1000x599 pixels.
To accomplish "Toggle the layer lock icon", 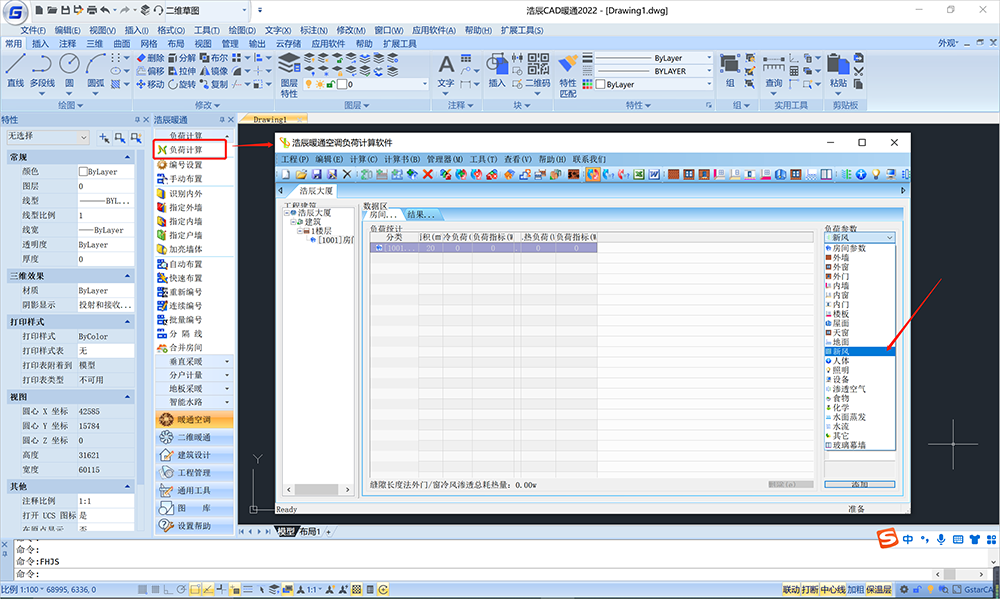I will pyautogui.click(x=330, y=84).
